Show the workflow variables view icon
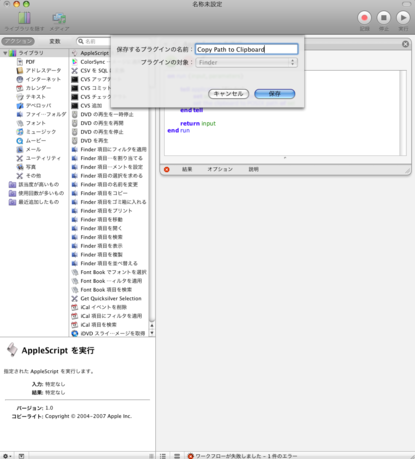The image size is (415, 459). [x=177, y=456]
